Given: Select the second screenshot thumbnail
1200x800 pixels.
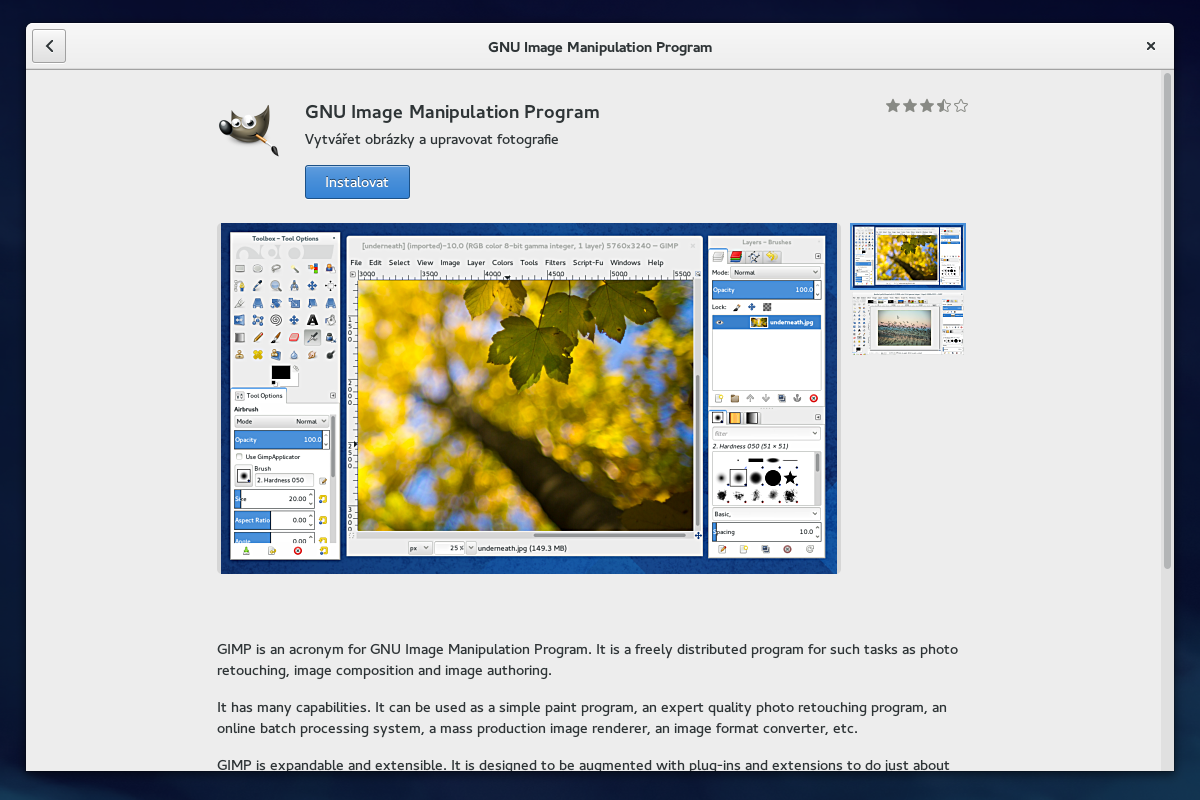Looking at the screenshot, I should (x=905, y=325).
